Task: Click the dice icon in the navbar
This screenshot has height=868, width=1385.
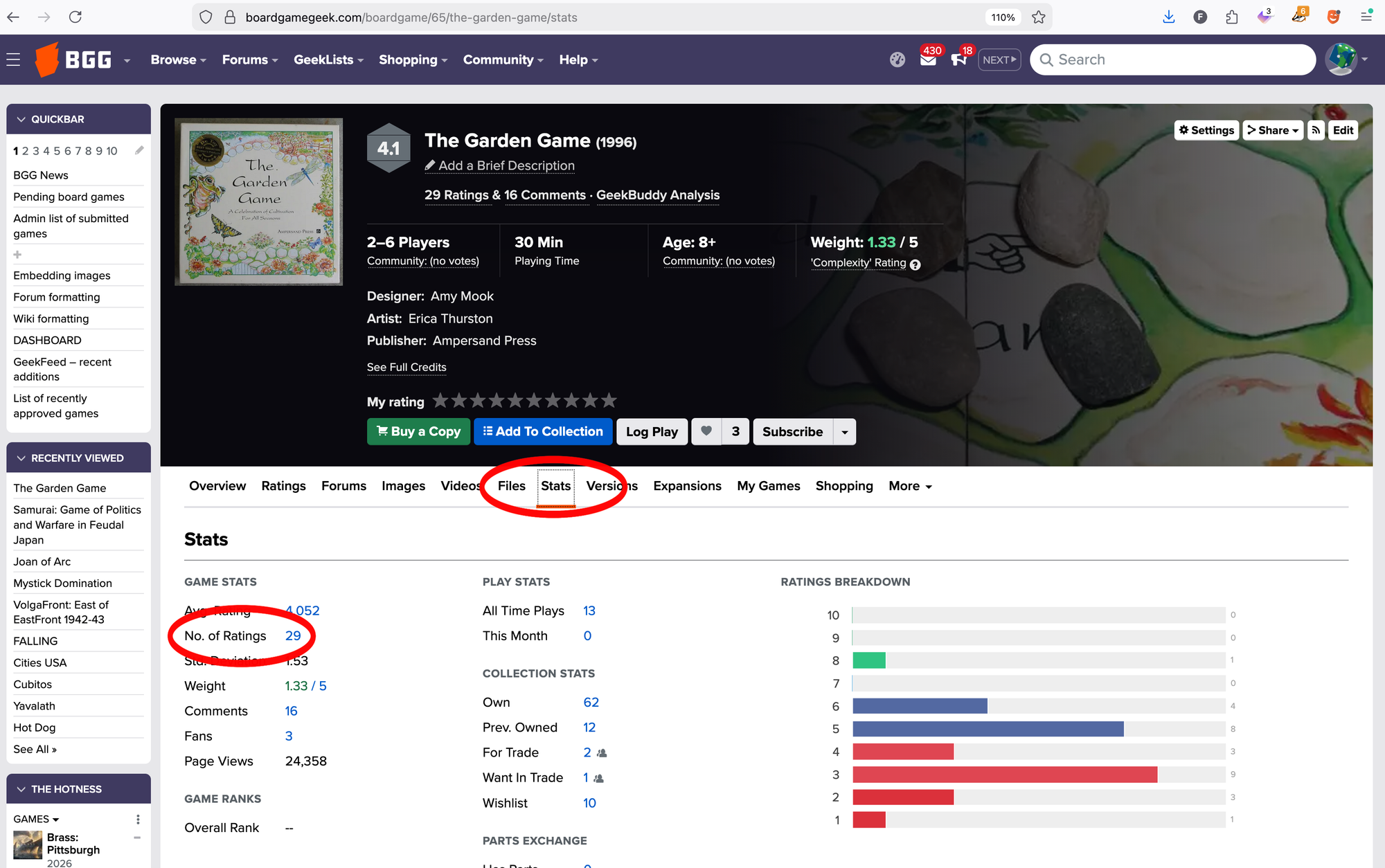Action: (897, 60)
